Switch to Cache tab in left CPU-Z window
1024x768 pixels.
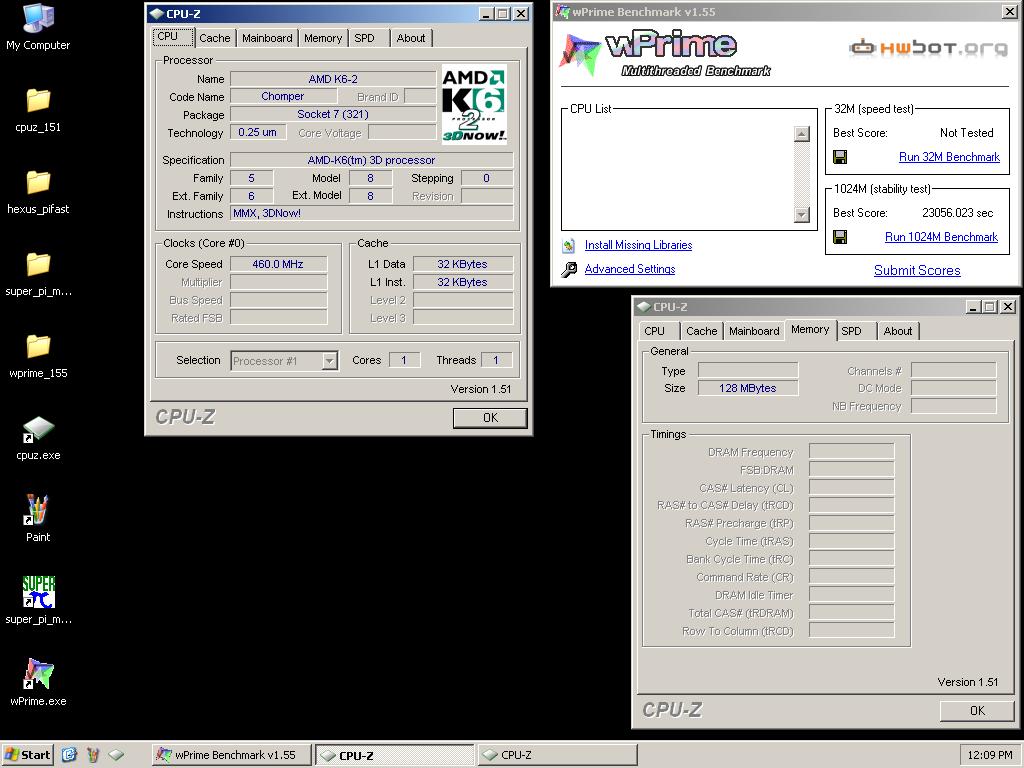[x=215, y=39]
